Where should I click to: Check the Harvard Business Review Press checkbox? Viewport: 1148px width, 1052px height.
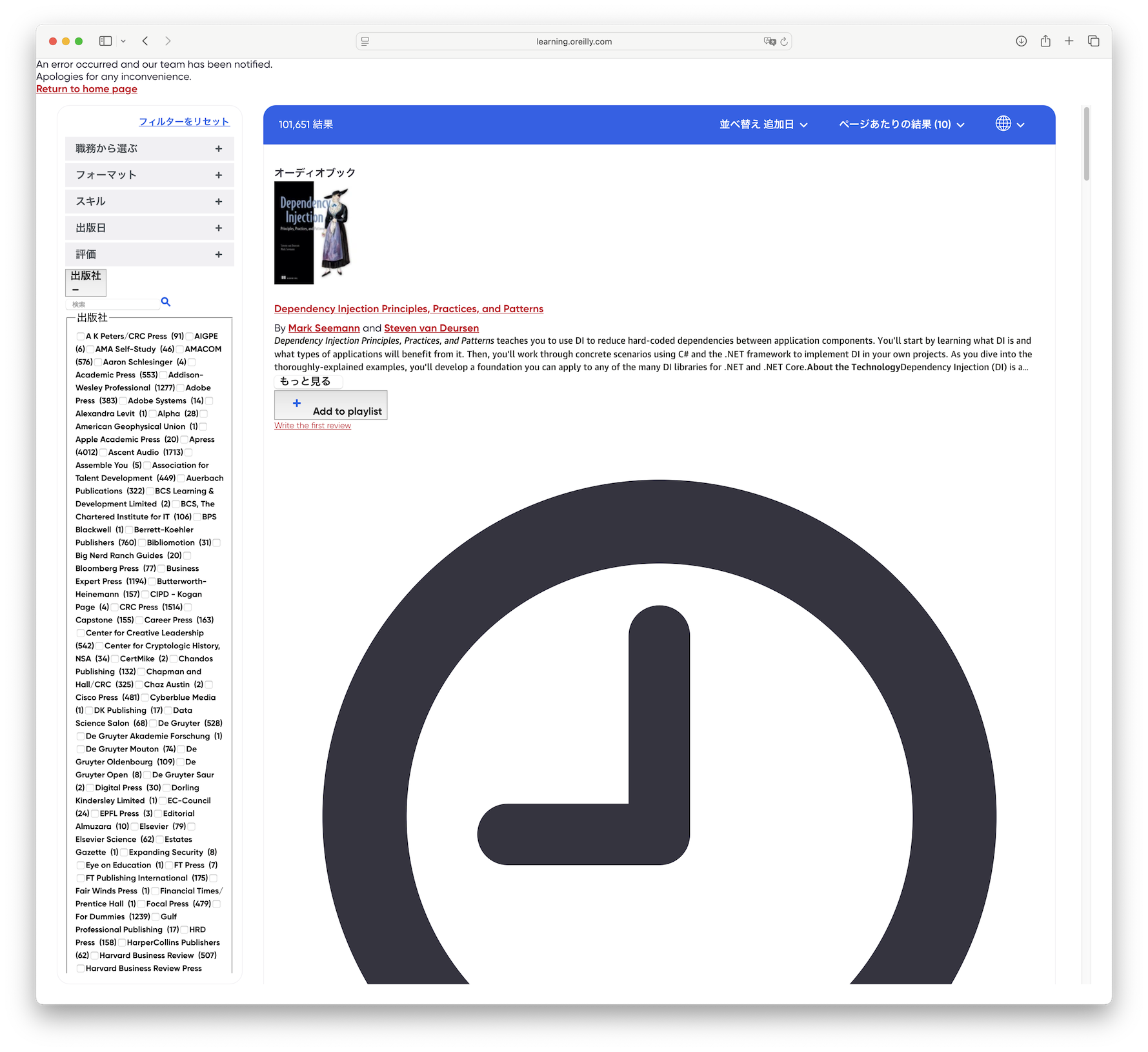[81, 968]
